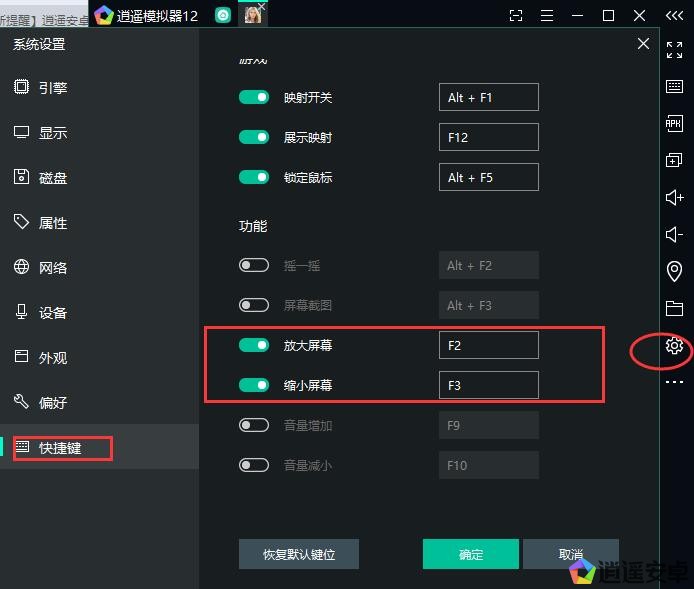
Task: Open the location pin icon
Action: point(674,271)
